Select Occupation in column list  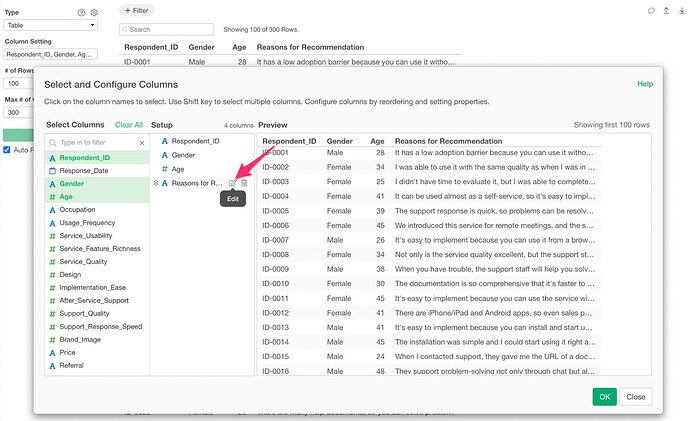77,209
